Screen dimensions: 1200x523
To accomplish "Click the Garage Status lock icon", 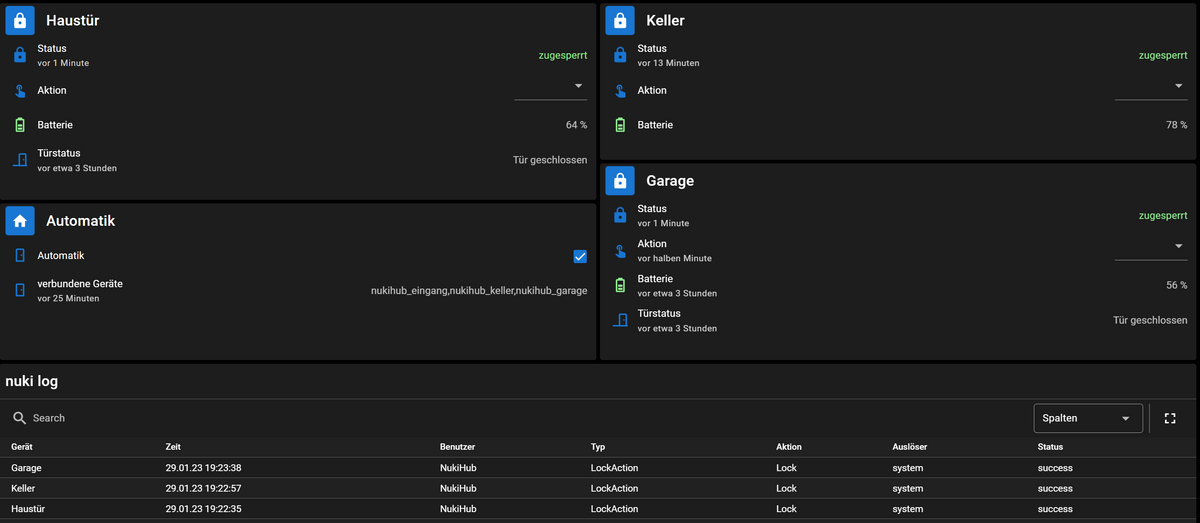I will coord(620,215).
